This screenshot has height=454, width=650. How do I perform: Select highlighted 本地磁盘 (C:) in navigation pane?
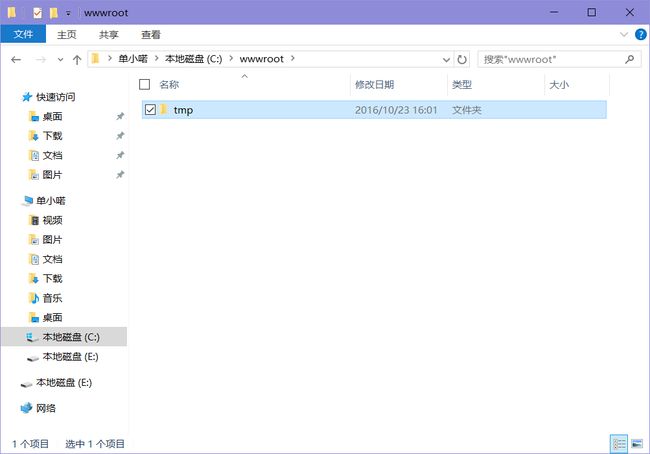[64, 337]
